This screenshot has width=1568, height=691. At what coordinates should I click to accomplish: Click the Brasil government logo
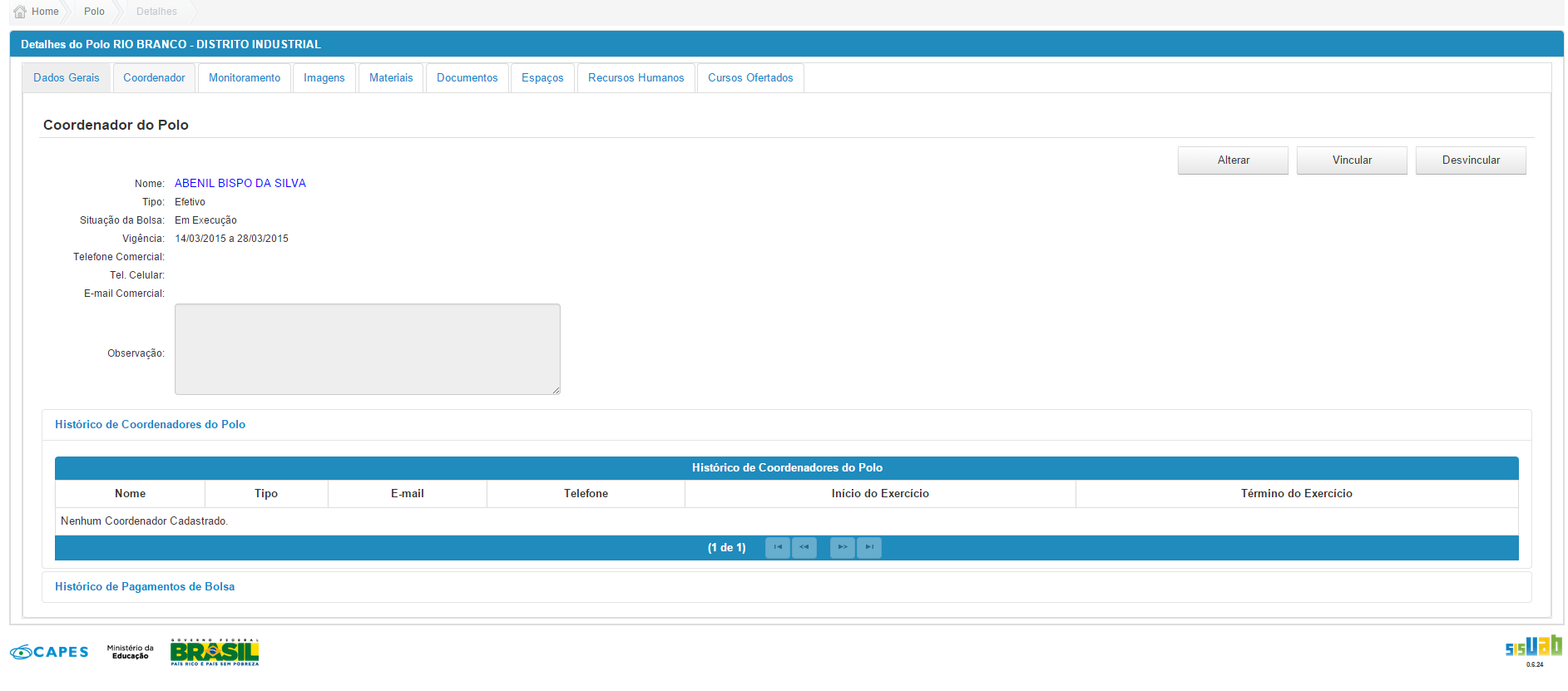coord(215,652)
